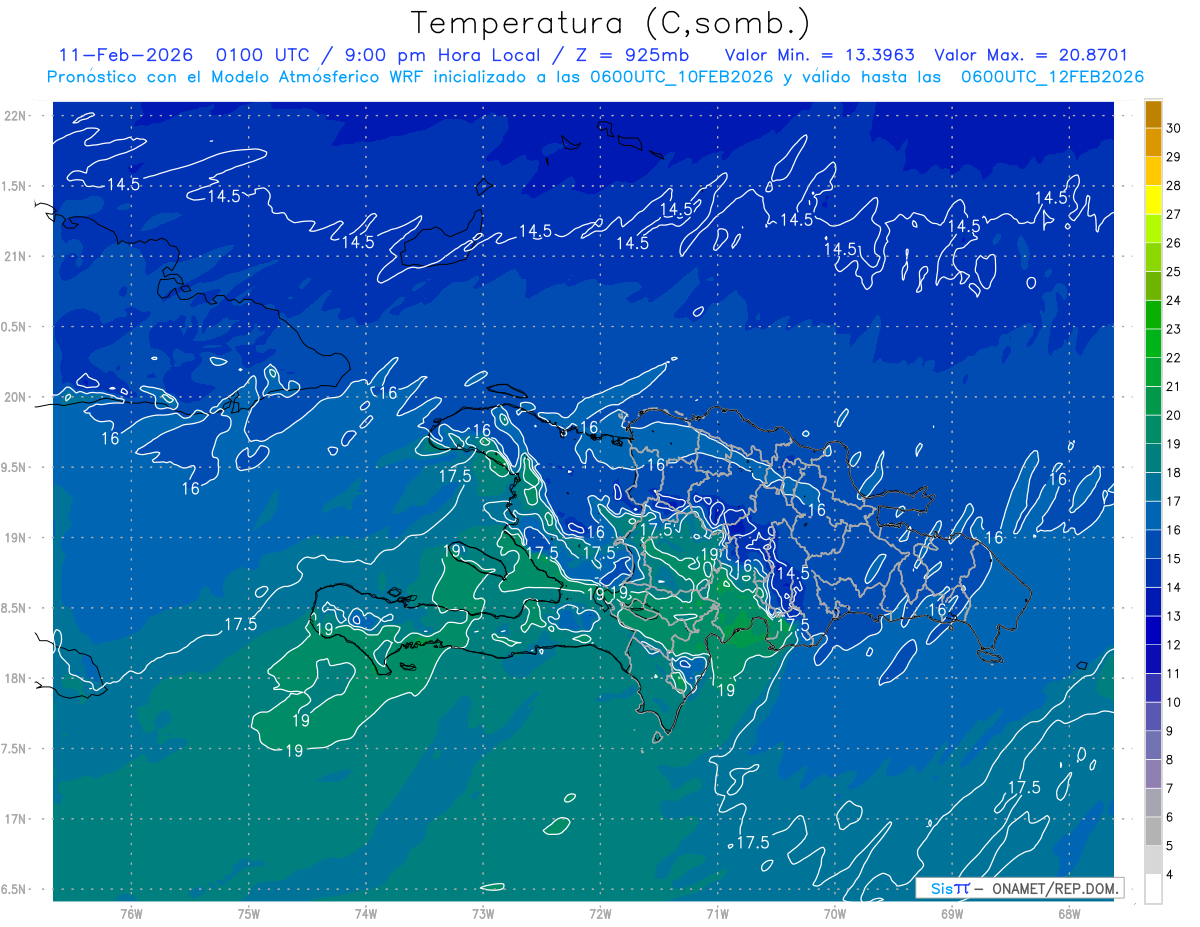Image resolution: width=1200 pixels, height=927 pixels.
Task: Click the pressure level "Z = 925mb"
Action: (633, 55)
